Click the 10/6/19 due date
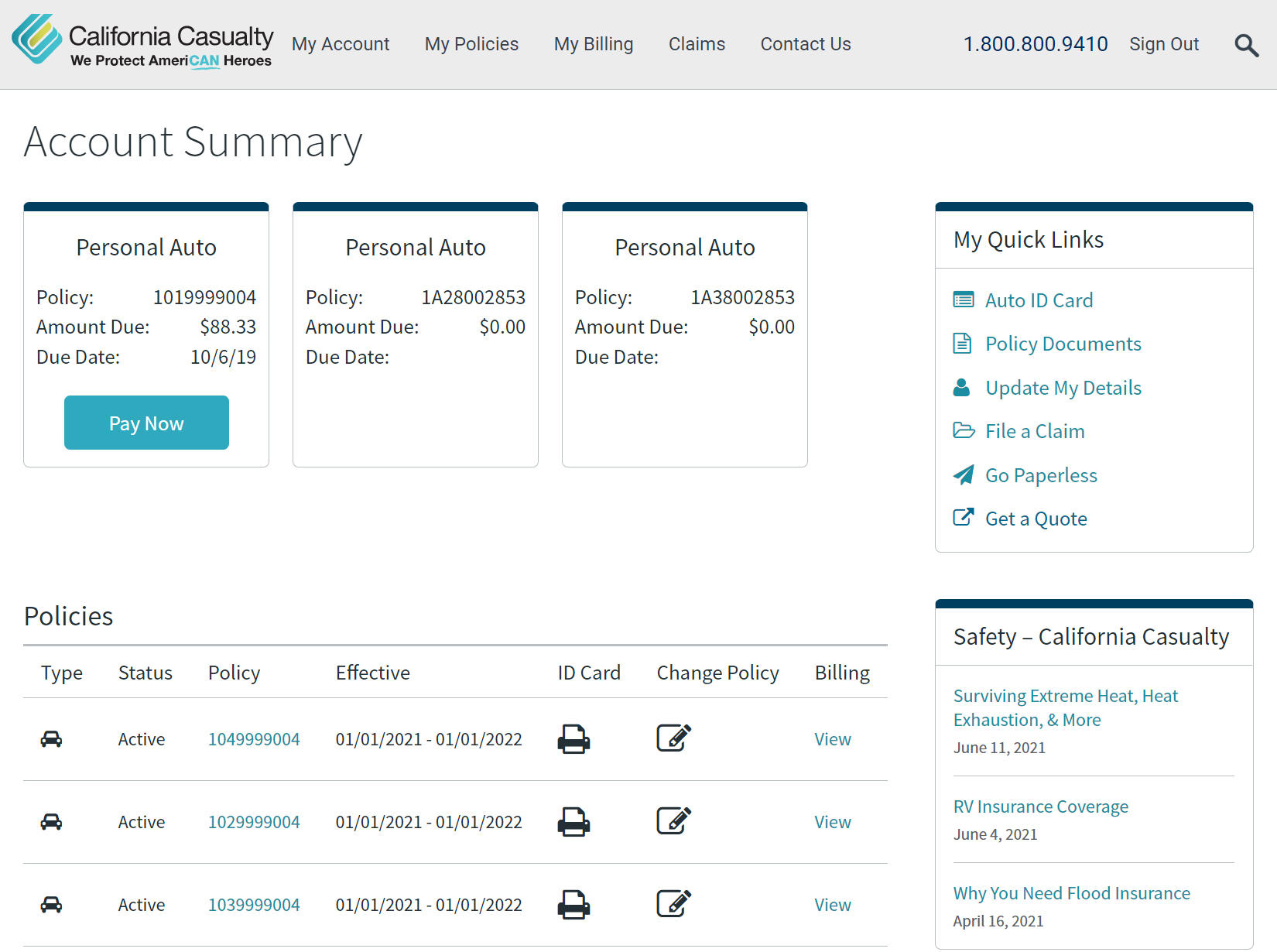Screen dimensions: 1277x952 223,357
